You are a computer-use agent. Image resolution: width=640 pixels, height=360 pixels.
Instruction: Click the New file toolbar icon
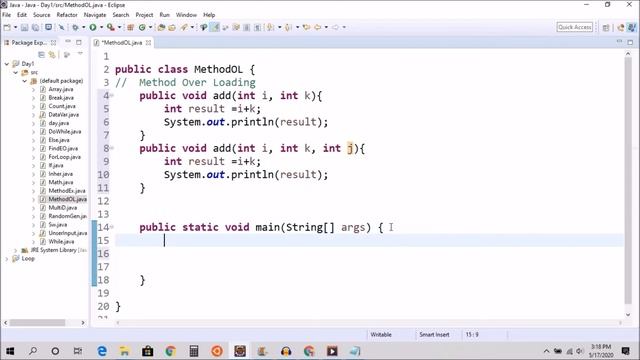(x=7, y=27)
